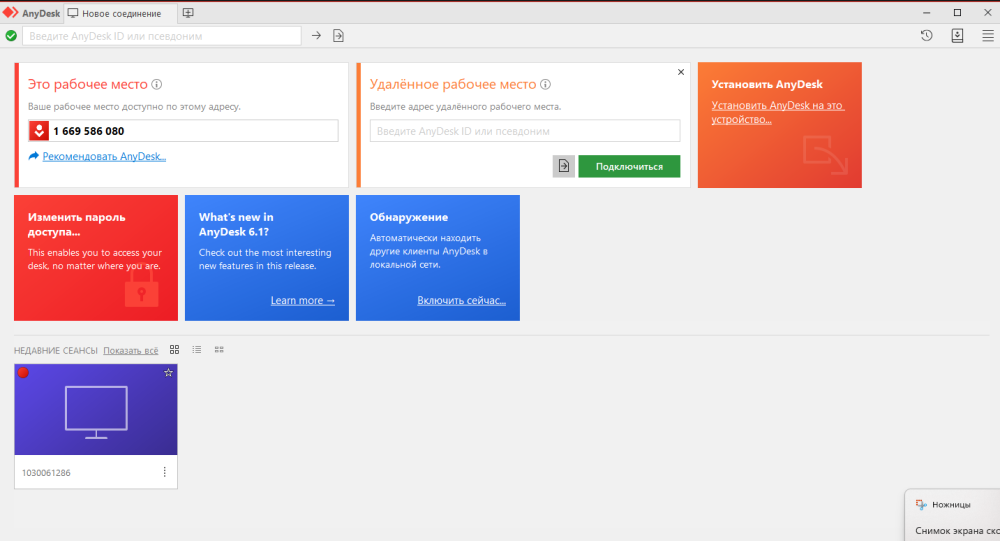The image size is (1000, 541).
Task: Click Показать всё recent sessions link
Action: pyautogui.click(x=131, y=350)
